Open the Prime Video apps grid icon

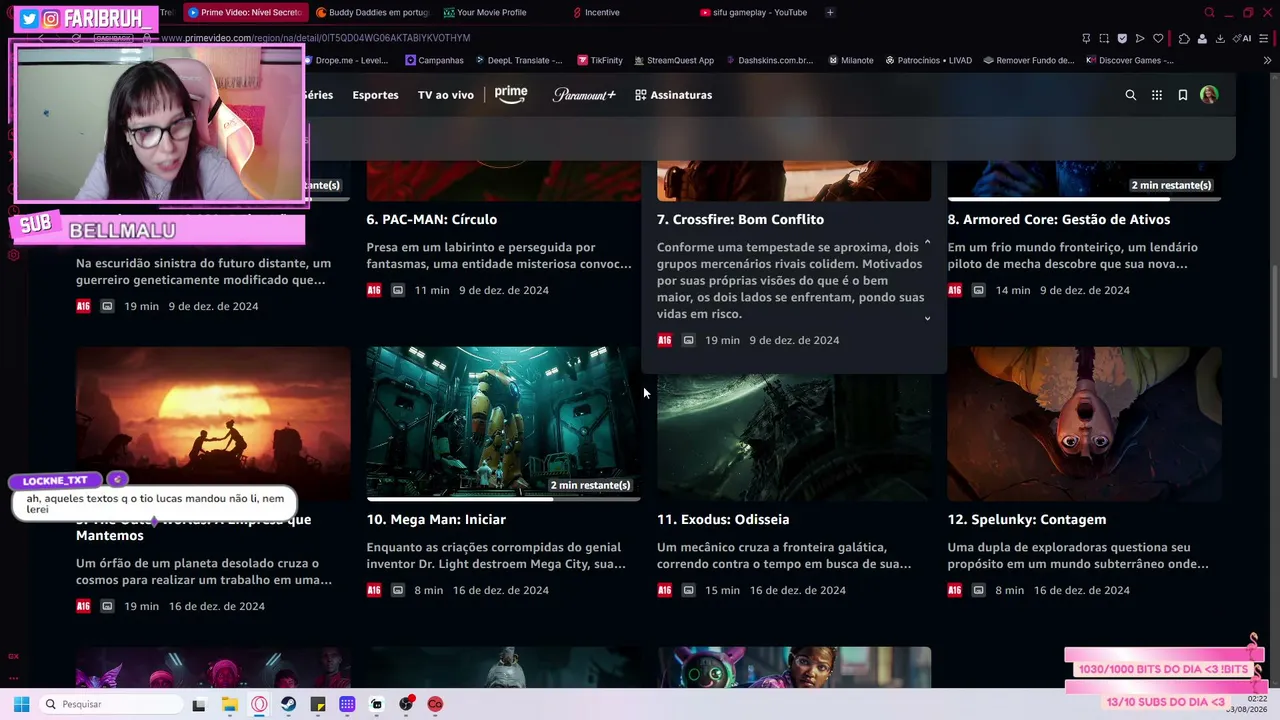[x=1157, y=95]
